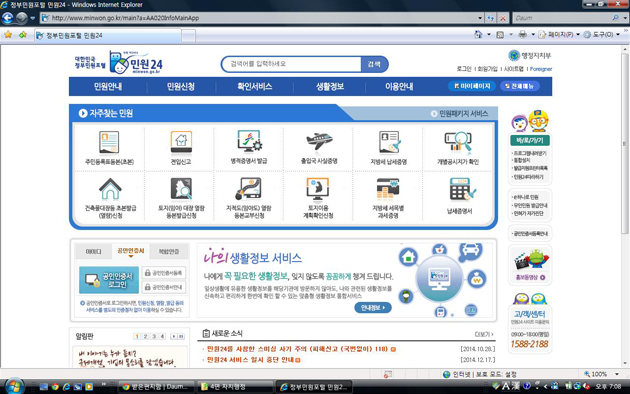Screen dimensions: 630x394
Task: Open the 받은편지함 Daum taskbar window
Action: point(157,387)
